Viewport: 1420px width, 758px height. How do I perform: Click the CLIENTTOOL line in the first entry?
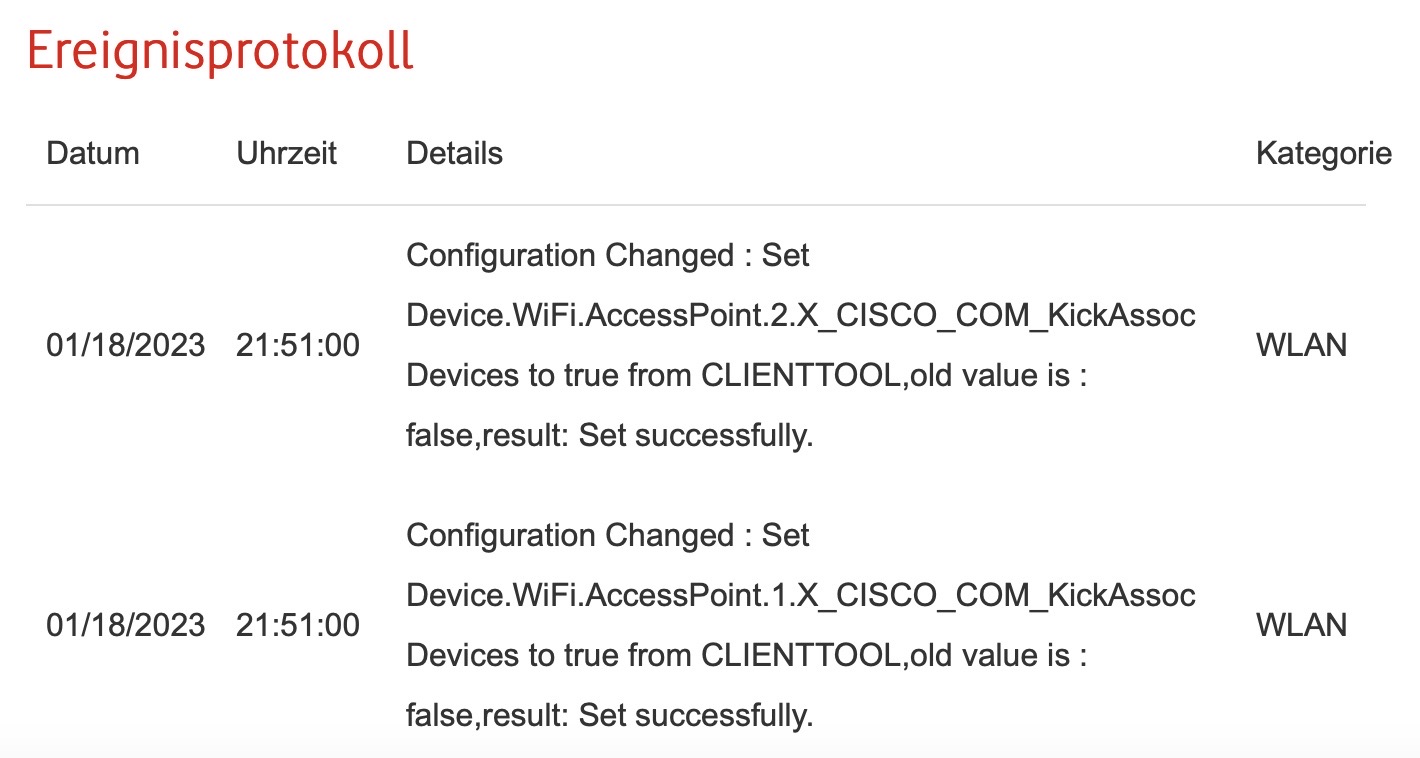(745, 376)
